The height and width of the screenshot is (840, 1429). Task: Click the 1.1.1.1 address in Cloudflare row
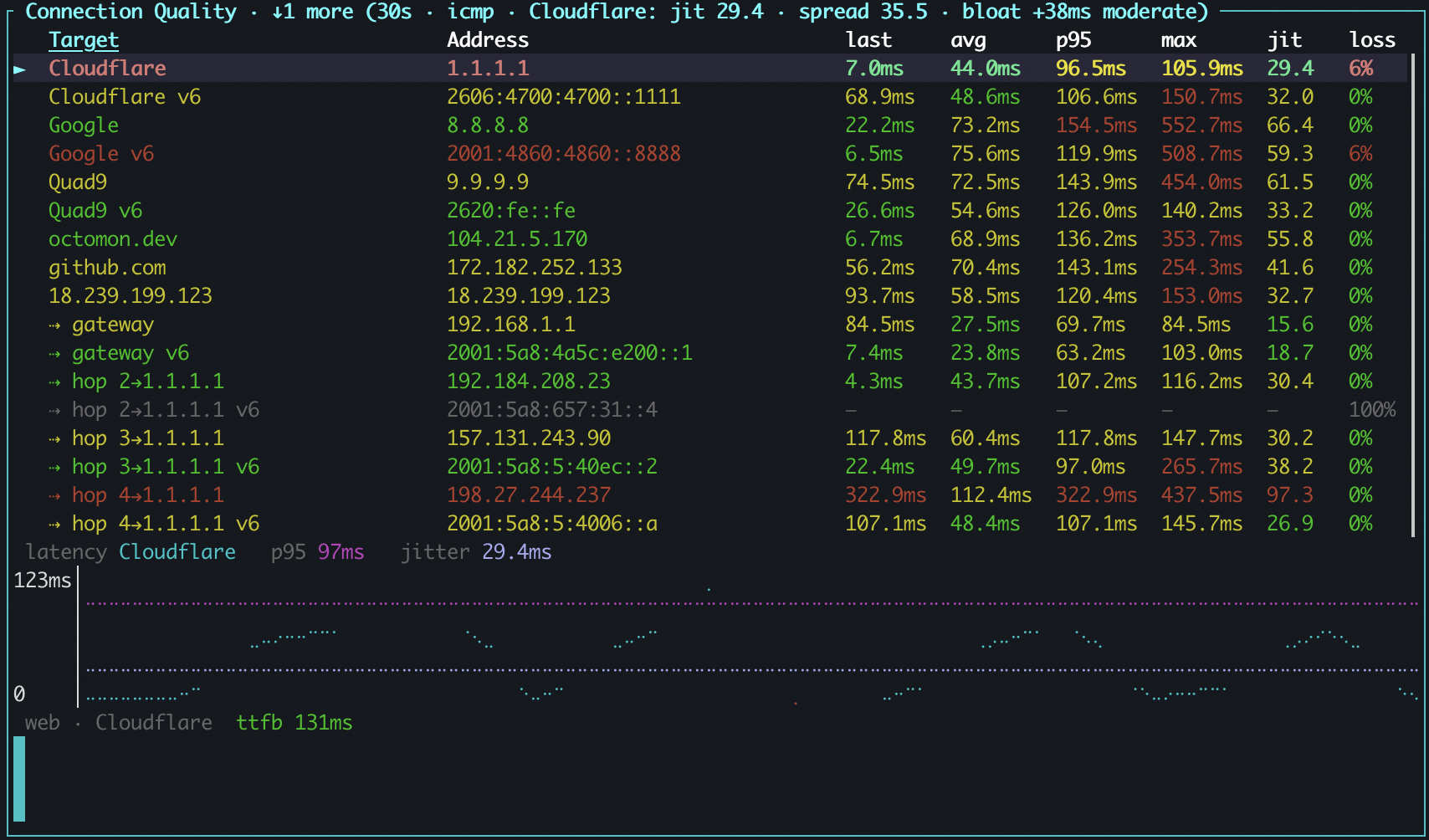pos(488,68)
